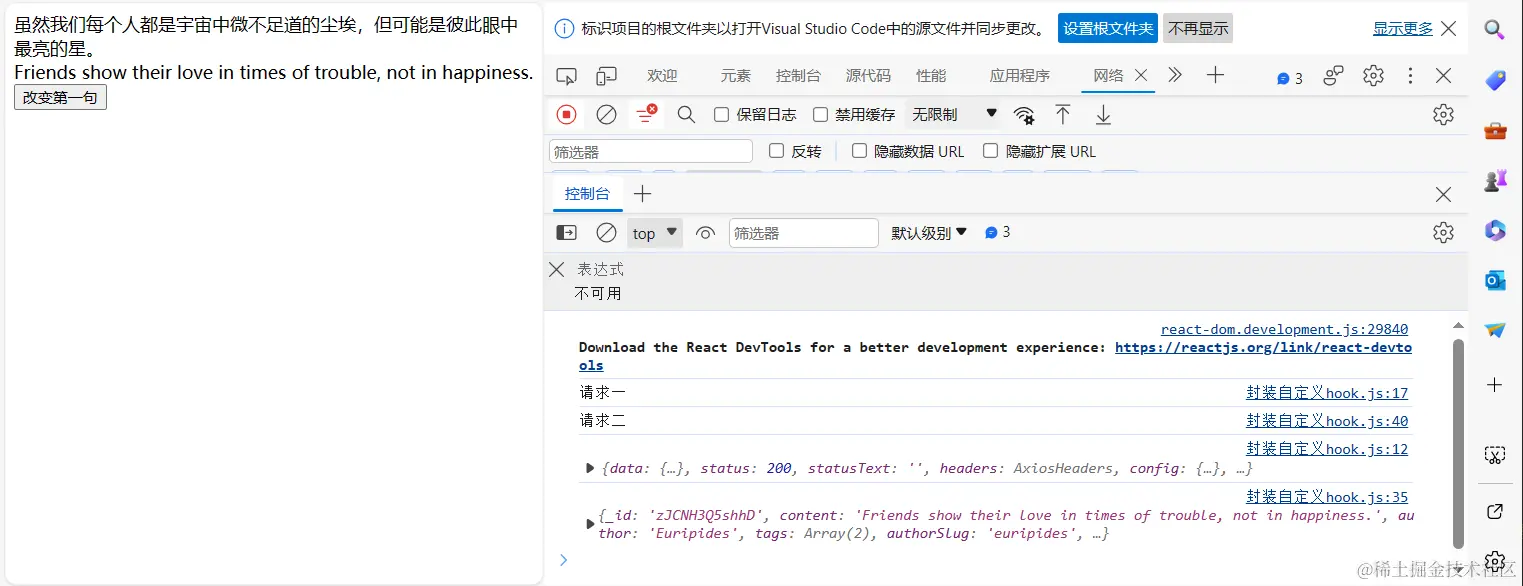Open the DevTools three-dot menu
This screenshot has width=1523, height=586.
1410,76
